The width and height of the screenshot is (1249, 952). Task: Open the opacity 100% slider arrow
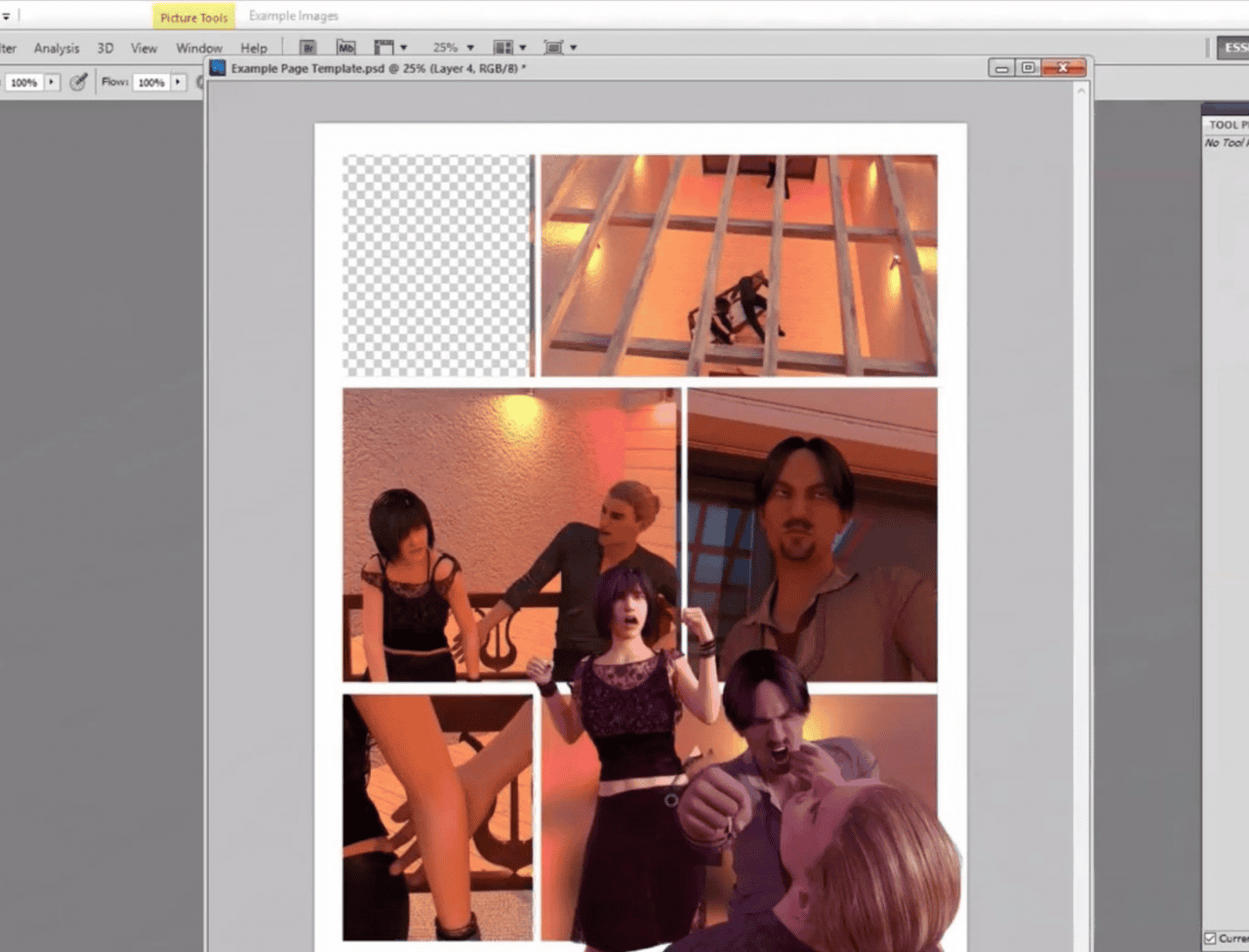click(x=52, y=82)
